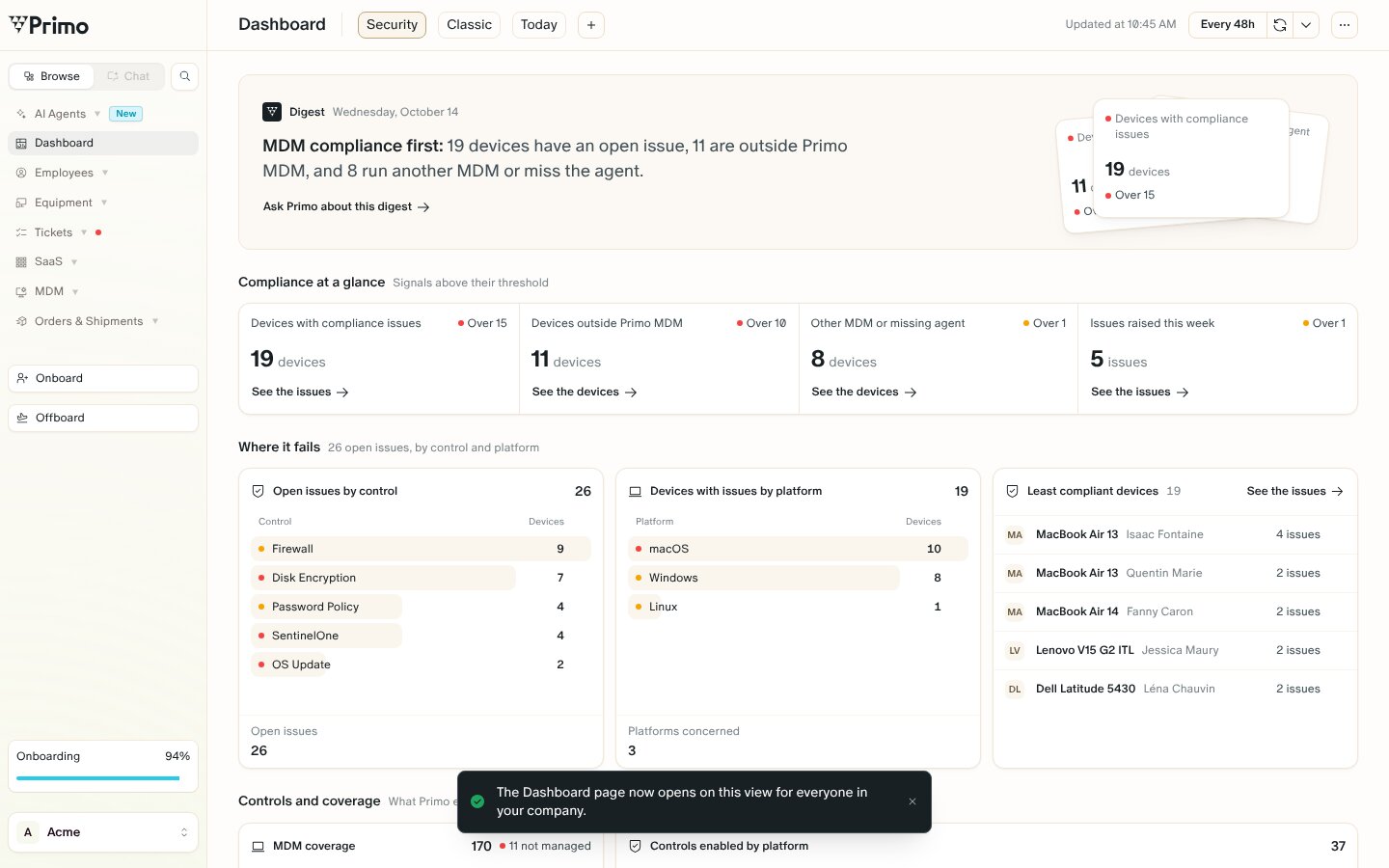The image size is (1389, 868).
Task: Select the Today tab
Action: (539, 25)
